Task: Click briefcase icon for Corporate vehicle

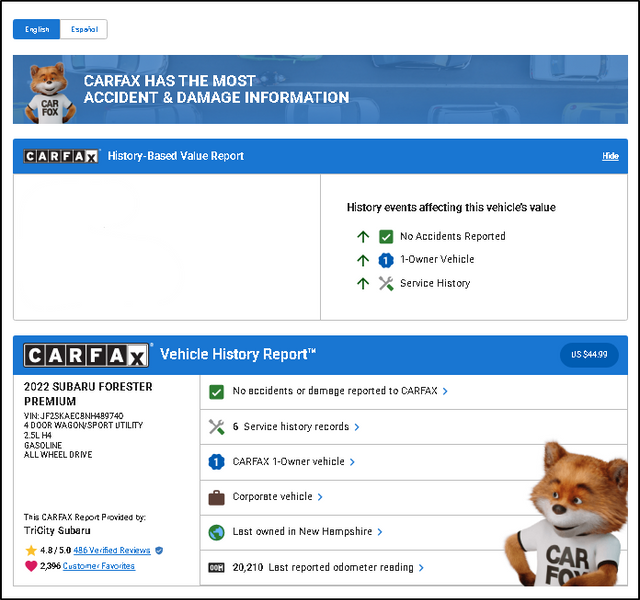Action: coord(216,498)
